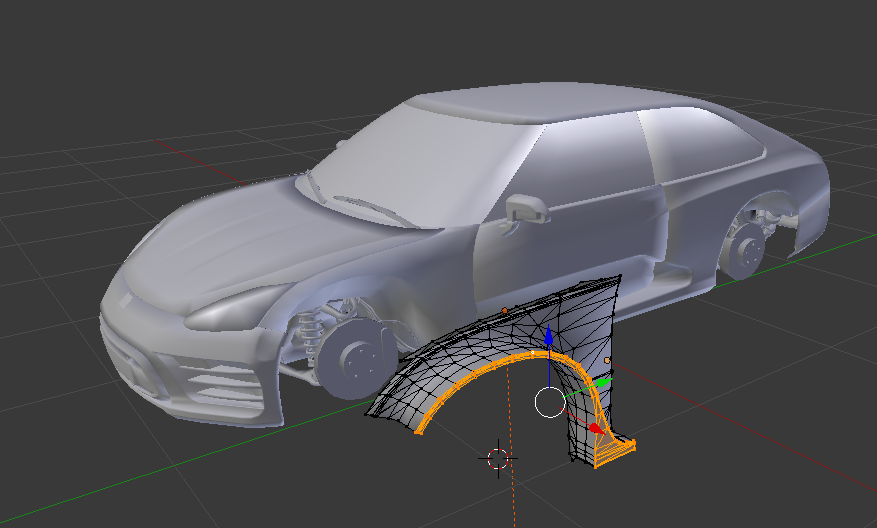The height and width of the screenshot is (528, 877).
Task: Click the 3D cursor crosshair on the floor
Action: [x=498, y=458]
